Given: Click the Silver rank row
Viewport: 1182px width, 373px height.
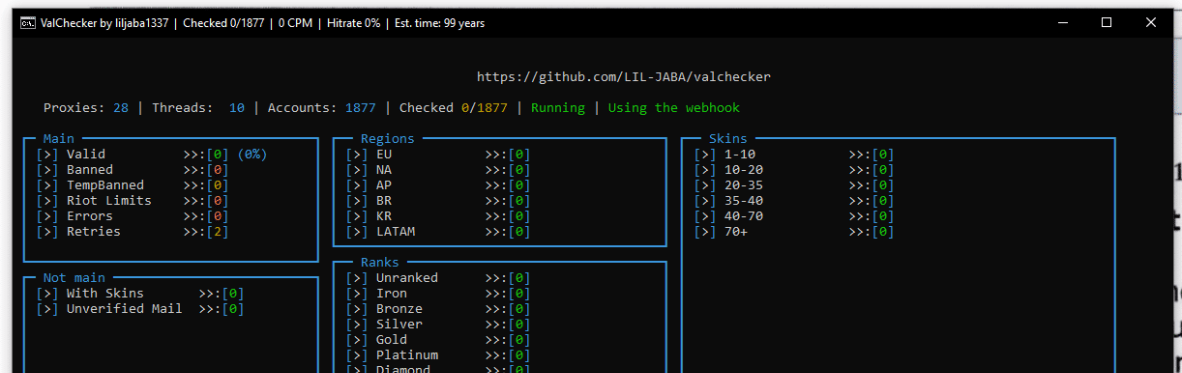Looking at the screenshot, I should point(438,324).
